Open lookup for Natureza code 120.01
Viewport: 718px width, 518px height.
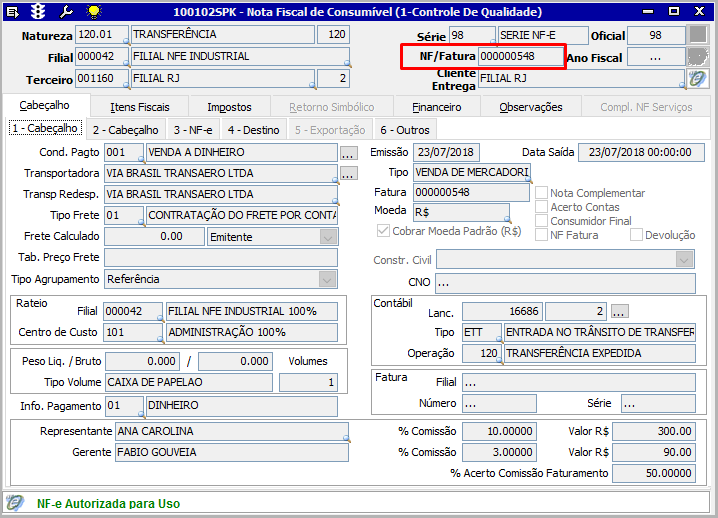tap(127, 43)
